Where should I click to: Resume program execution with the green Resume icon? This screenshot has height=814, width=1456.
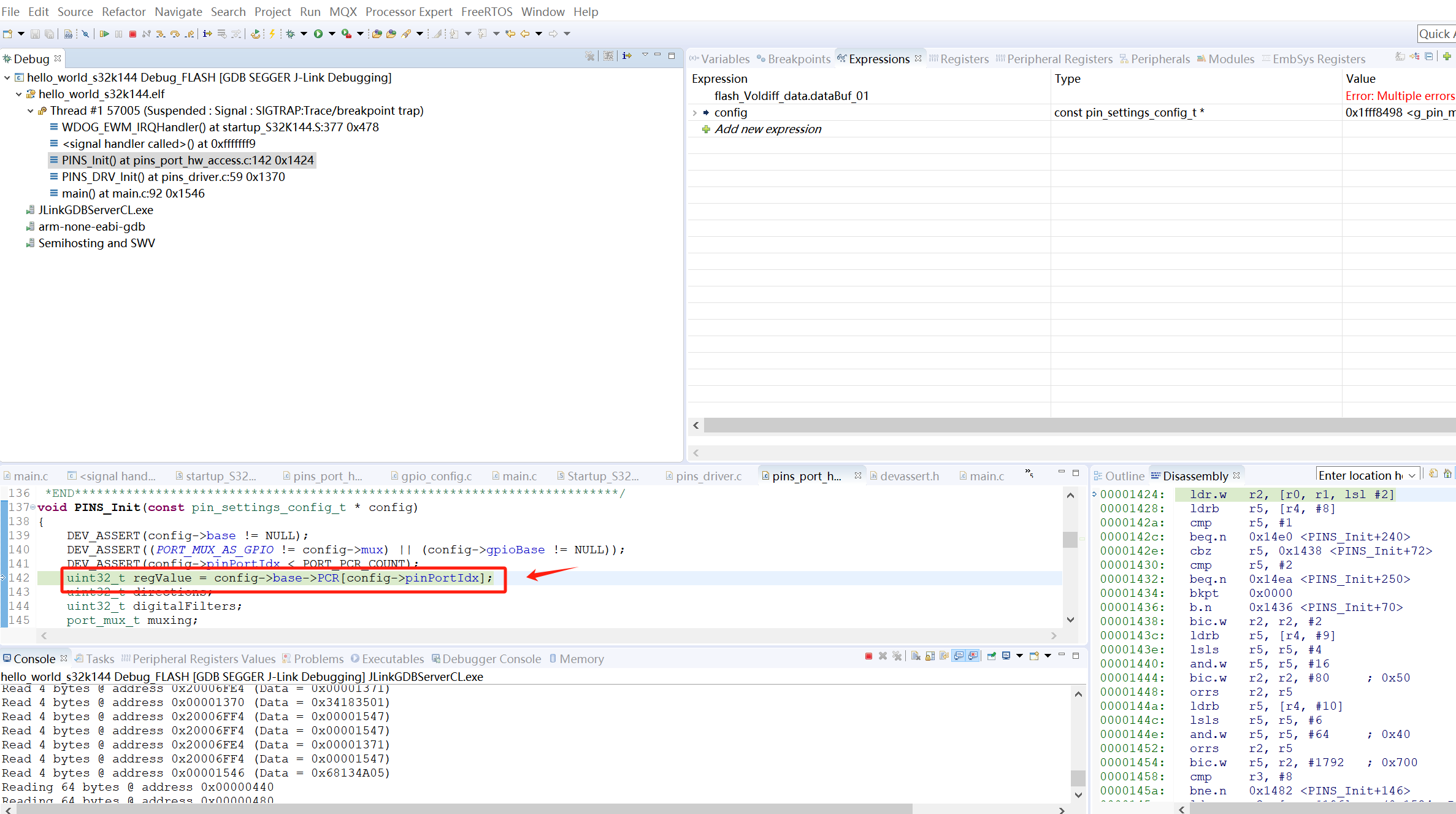point(104,34)
